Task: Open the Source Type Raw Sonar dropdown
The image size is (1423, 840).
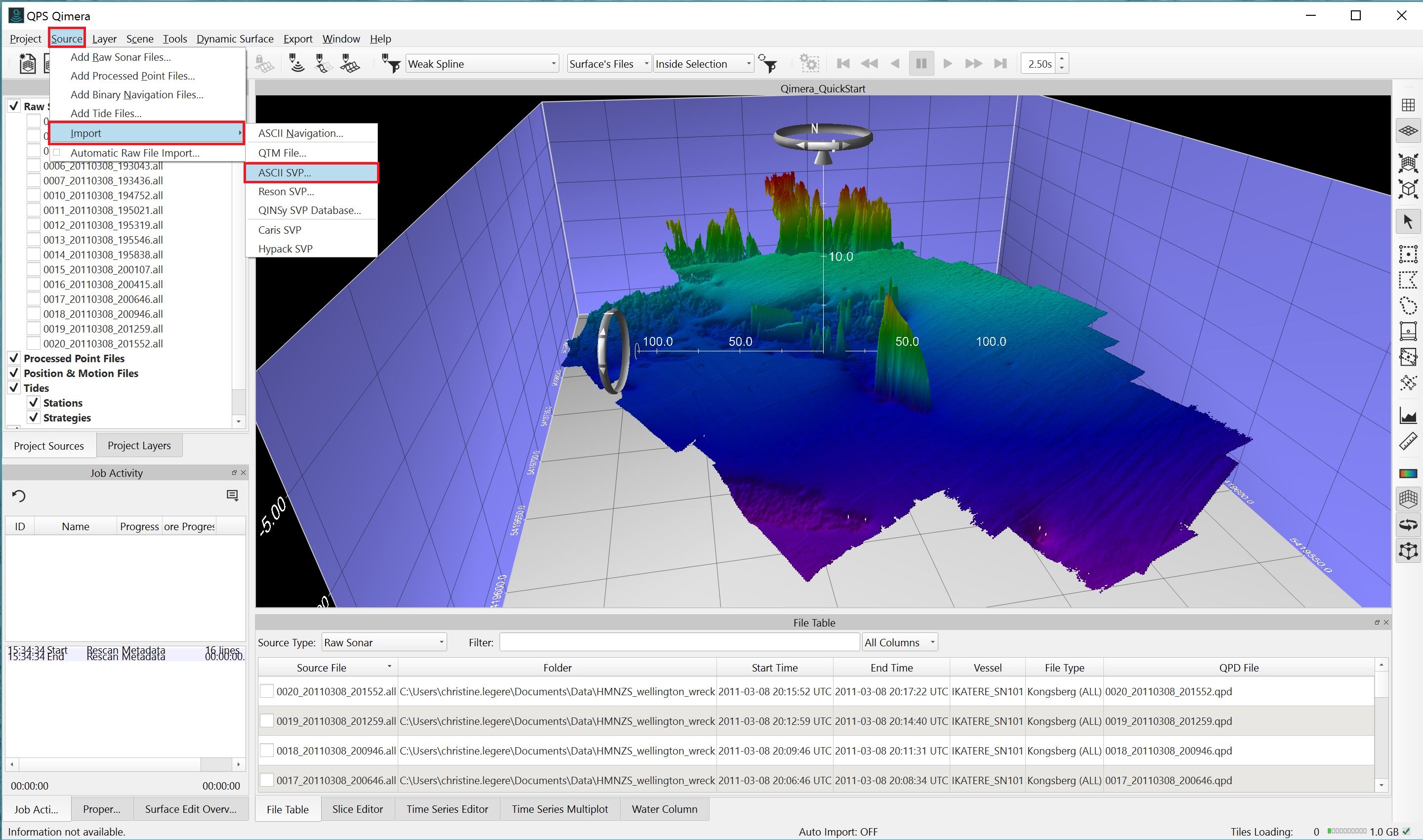Action: (x=384, y=642)
